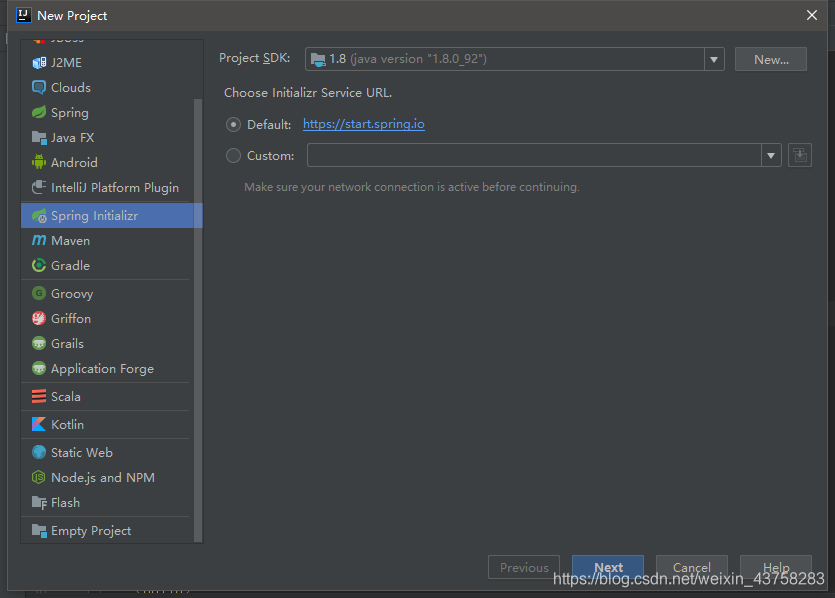Click the Flash folder icon
The height and width of the screenshot is (598, 835).
coord(39,502)
